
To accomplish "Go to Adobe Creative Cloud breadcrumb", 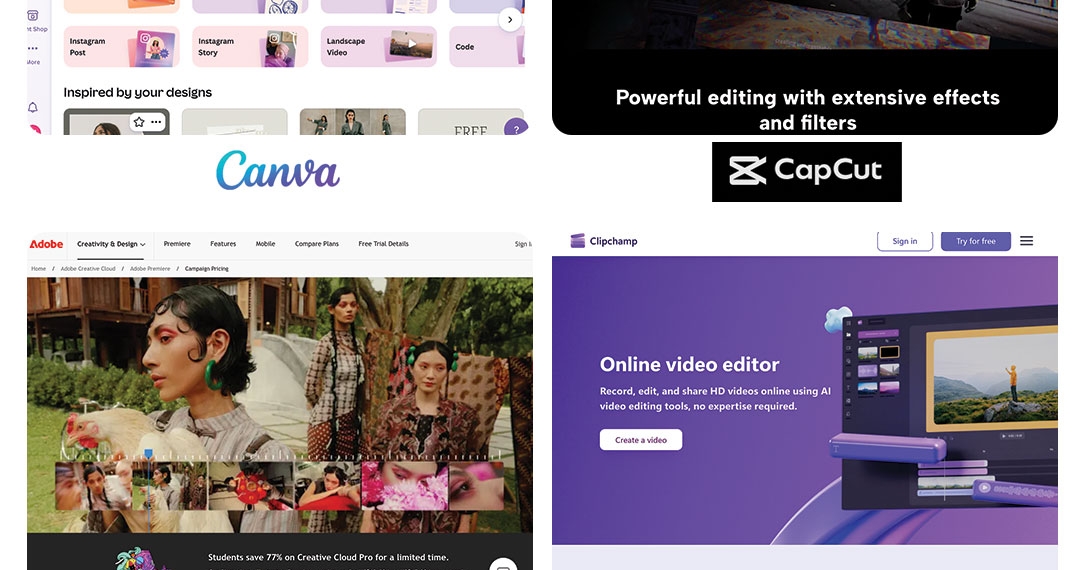I will tap(88, 268).
